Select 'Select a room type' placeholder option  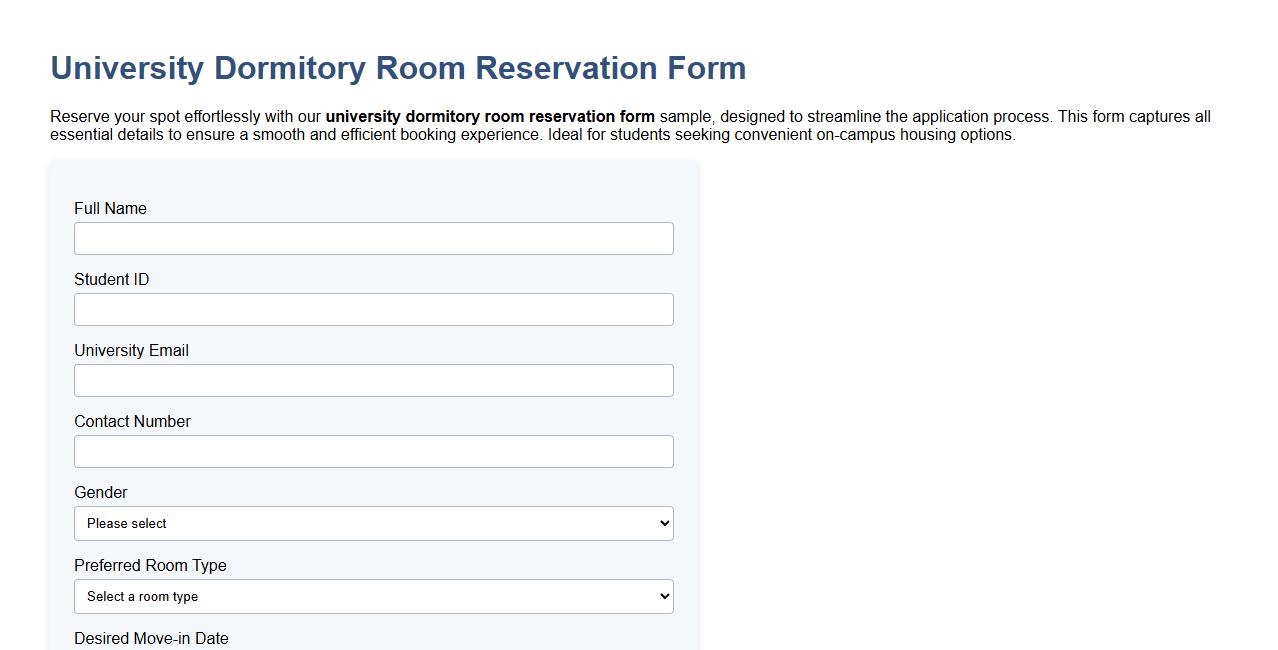click(x=373, y=596)
